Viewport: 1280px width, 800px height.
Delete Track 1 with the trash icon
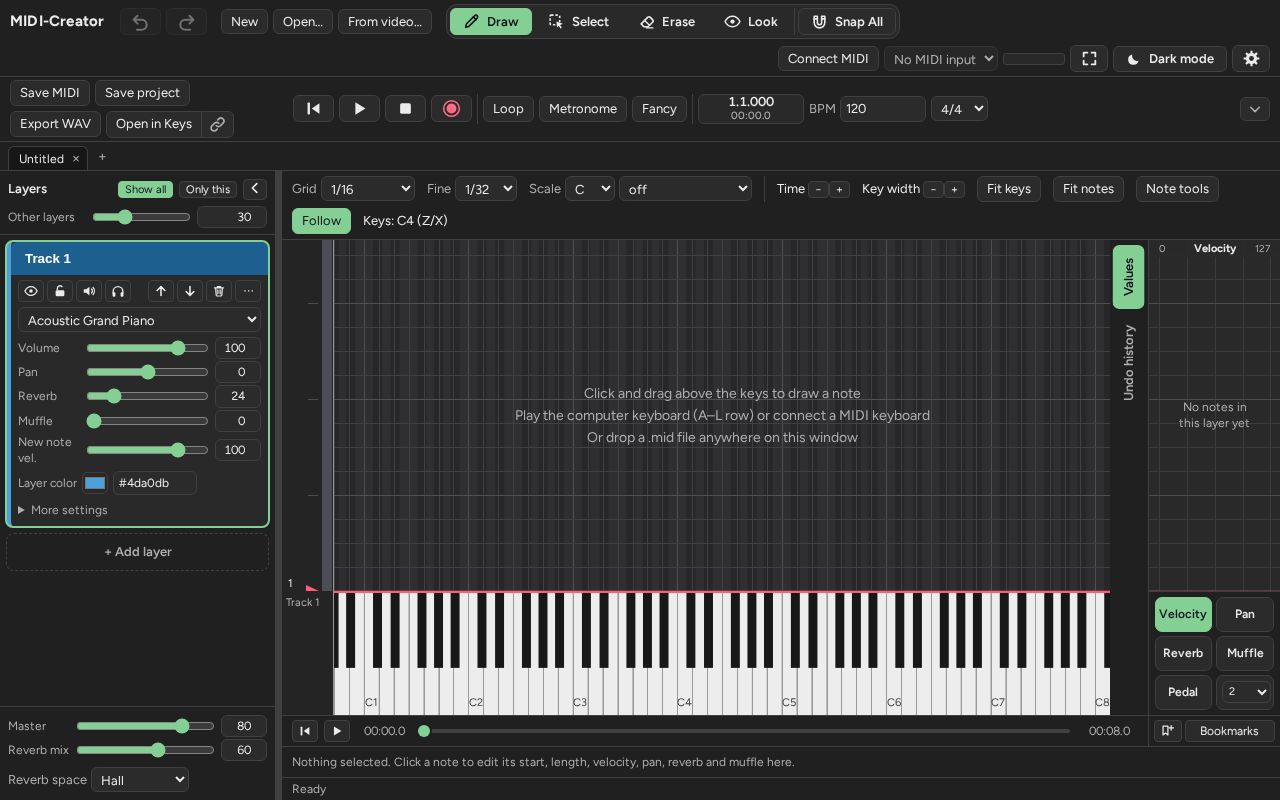click(219, 291)
